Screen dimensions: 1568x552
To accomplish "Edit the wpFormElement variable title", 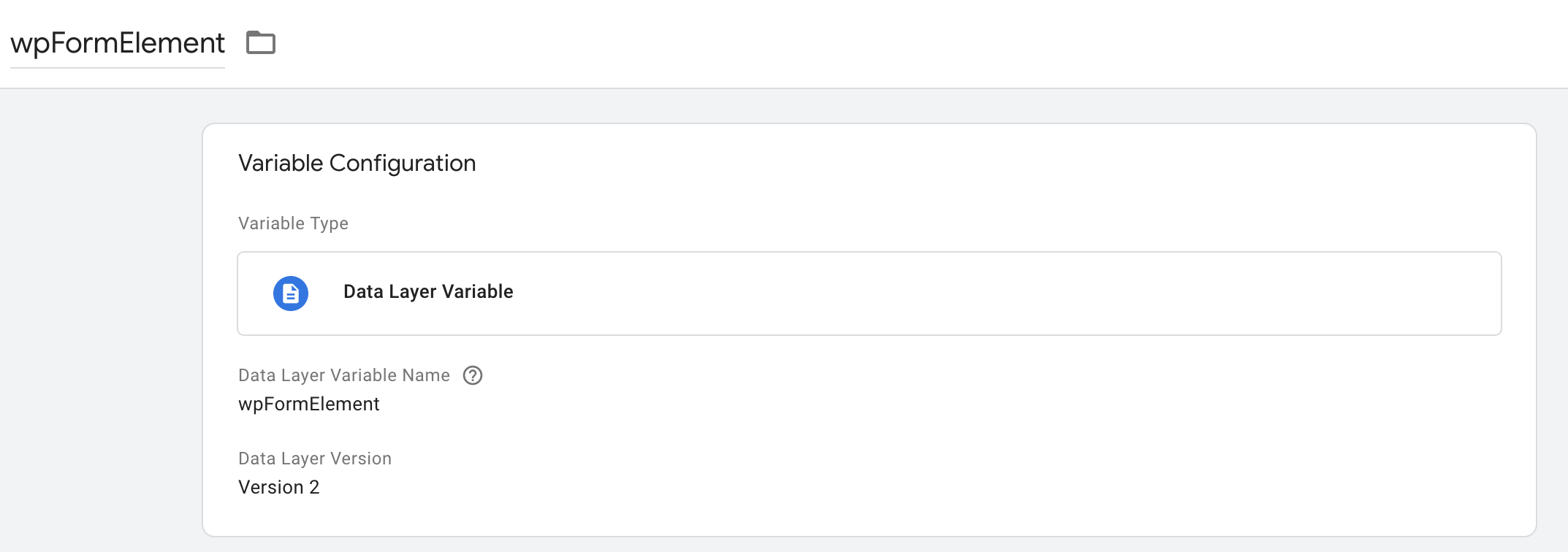I will [118, 43].
